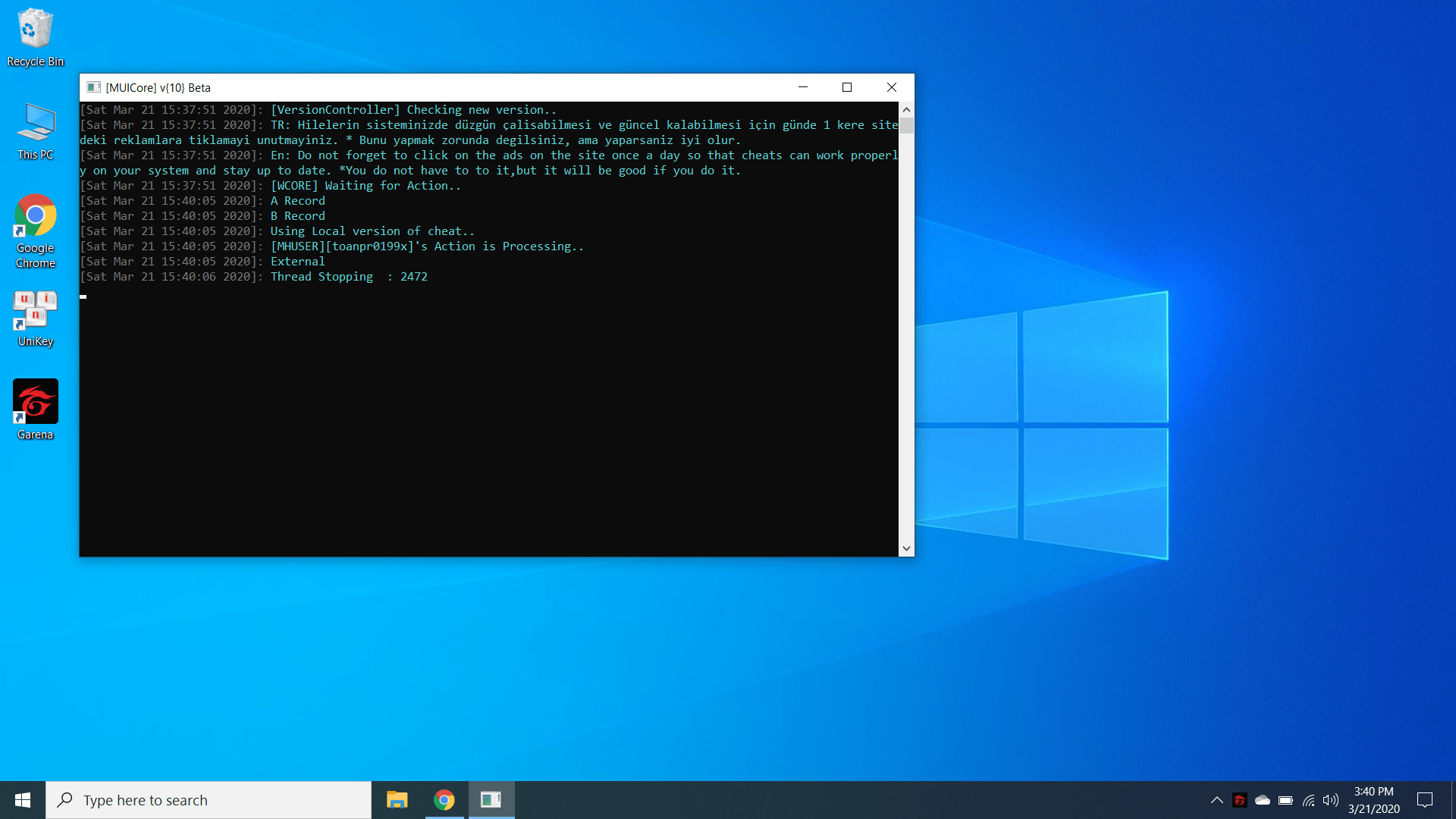The height and width of the screenshot is (819, 1456).
Task: Click the console vertical scrollbar thumb
Action: coord(906,125)
